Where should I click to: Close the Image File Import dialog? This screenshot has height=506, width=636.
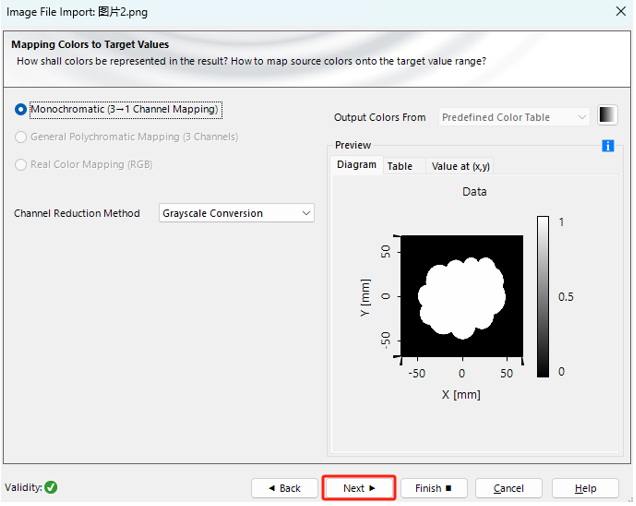tap(621, 11)
